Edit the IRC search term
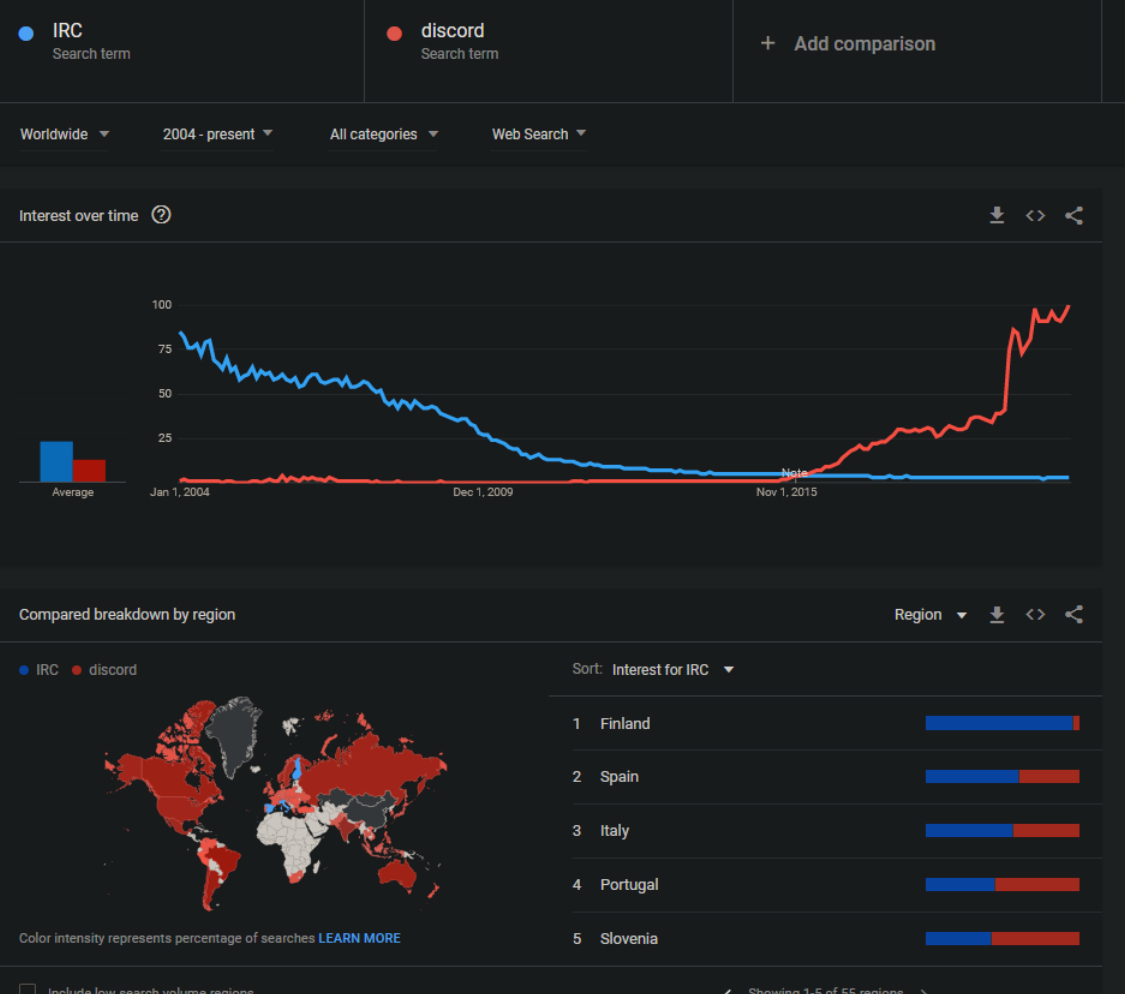This screenshot has height=994, width=1125. [x=91, y=41]
